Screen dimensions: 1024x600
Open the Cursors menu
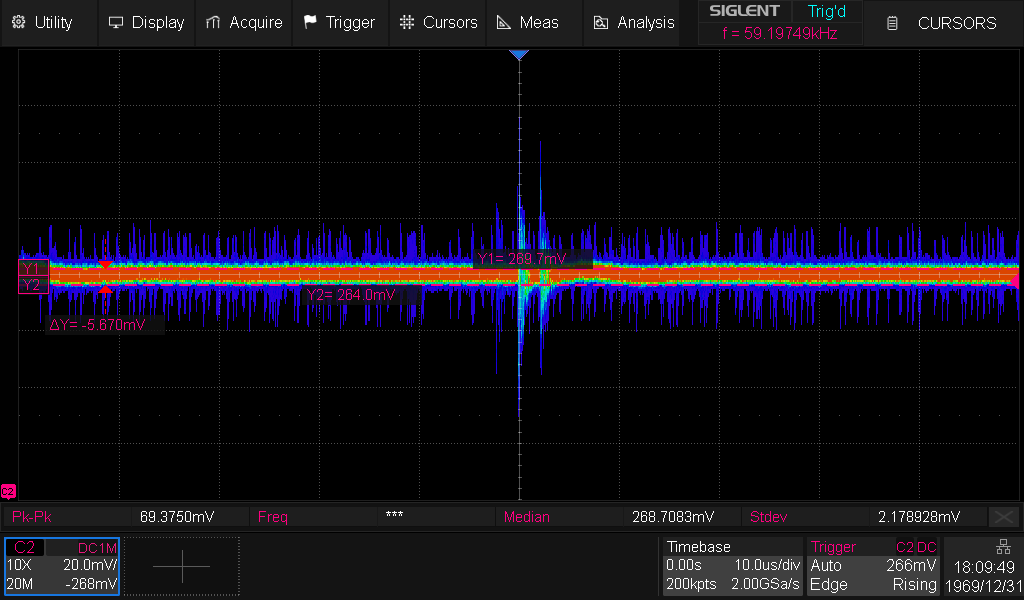click(438, 22)
